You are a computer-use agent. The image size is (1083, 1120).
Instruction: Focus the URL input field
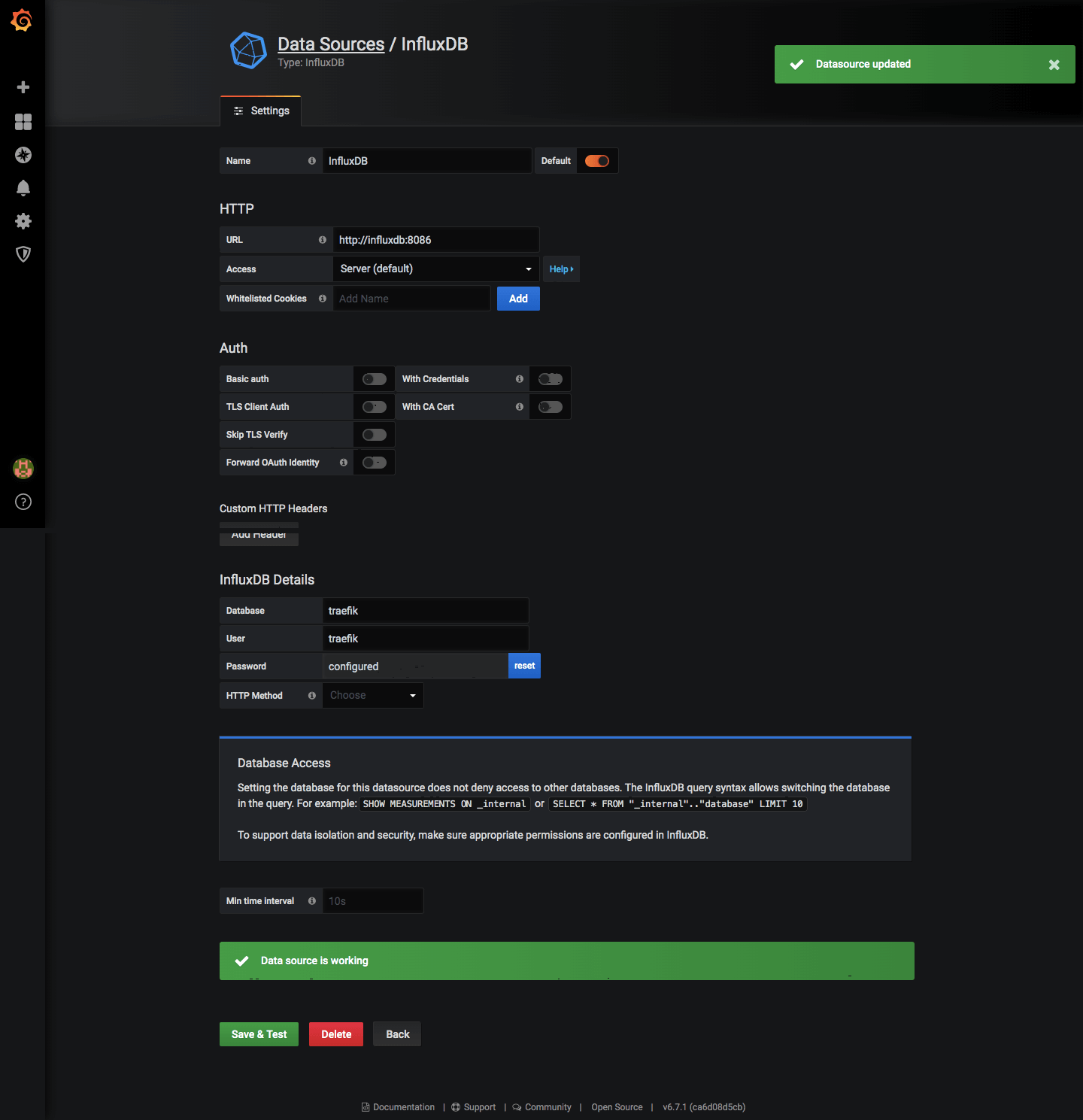pos(436,240)
